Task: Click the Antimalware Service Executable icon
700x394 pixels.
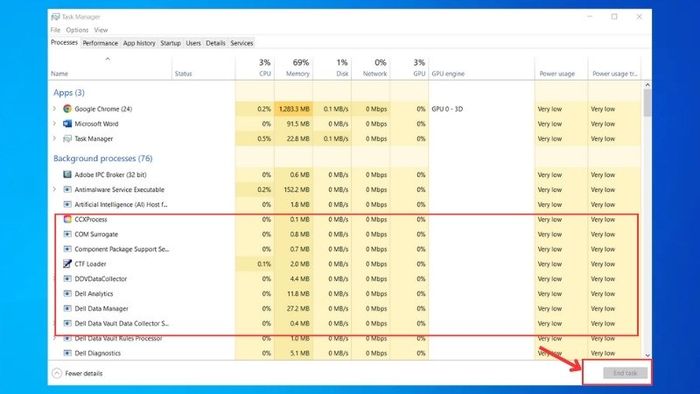Action: [x=67, y=190]
